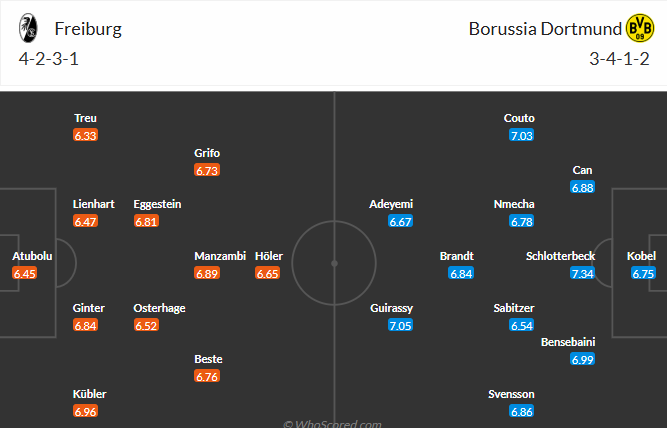Click Kobel's 6.75 rating badge
Image resolution: width=667 pixels, height=428 pixels.
[x=643, y=273]
